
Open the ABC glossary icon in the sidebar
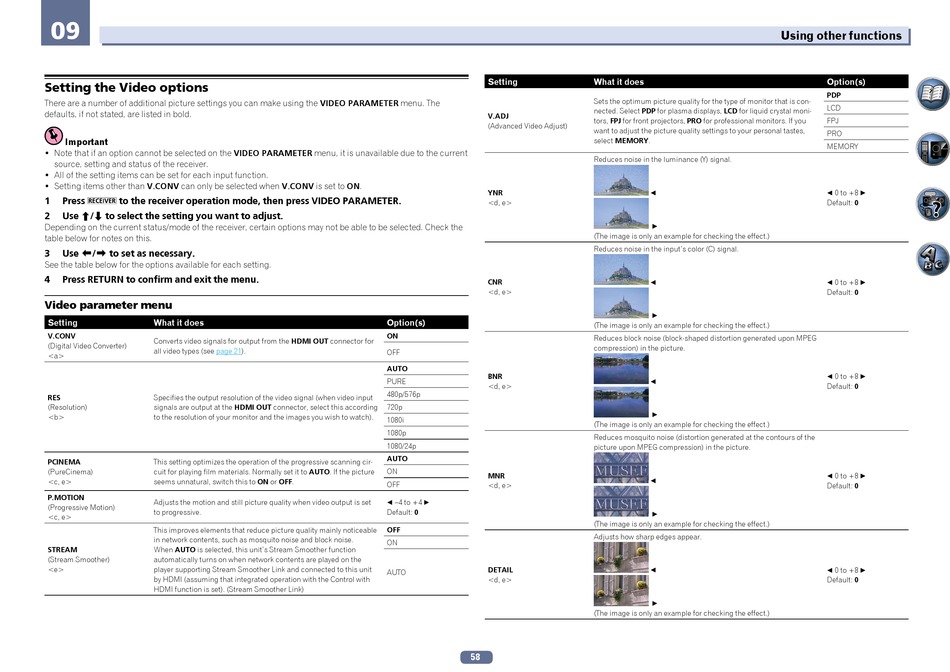click(x=932, y=259)
